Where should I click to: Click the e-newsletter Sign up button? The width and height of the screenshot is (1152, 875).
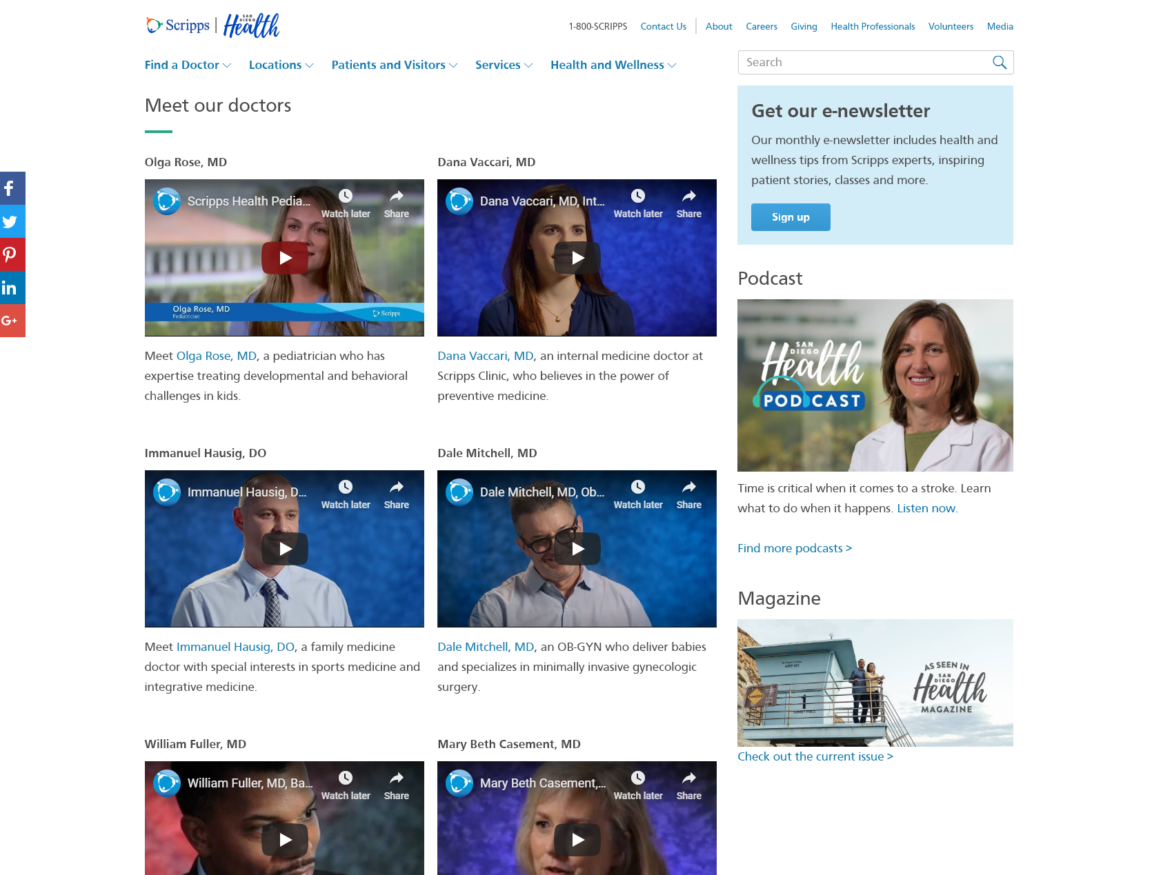791,217
